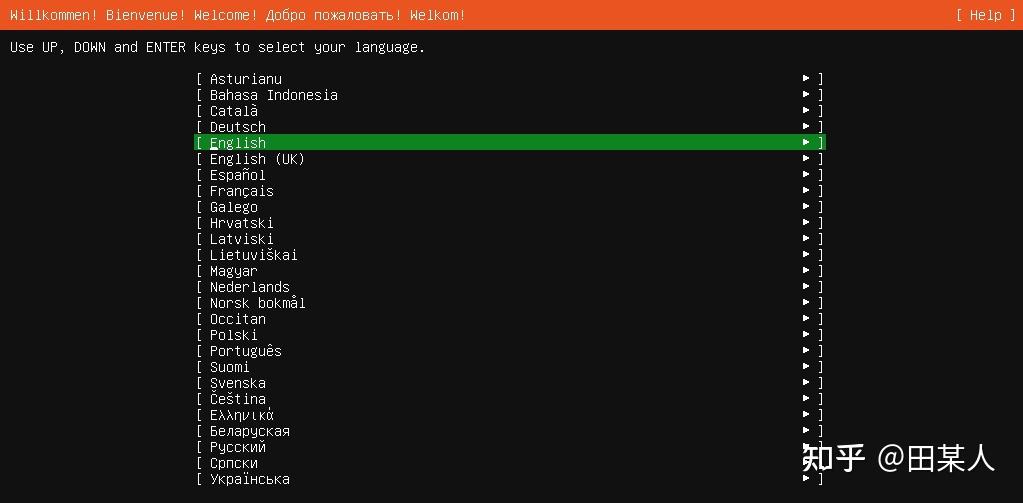Hit the arrow icon for Magyar
The image size is (1023, 503).
coord(806,271)
